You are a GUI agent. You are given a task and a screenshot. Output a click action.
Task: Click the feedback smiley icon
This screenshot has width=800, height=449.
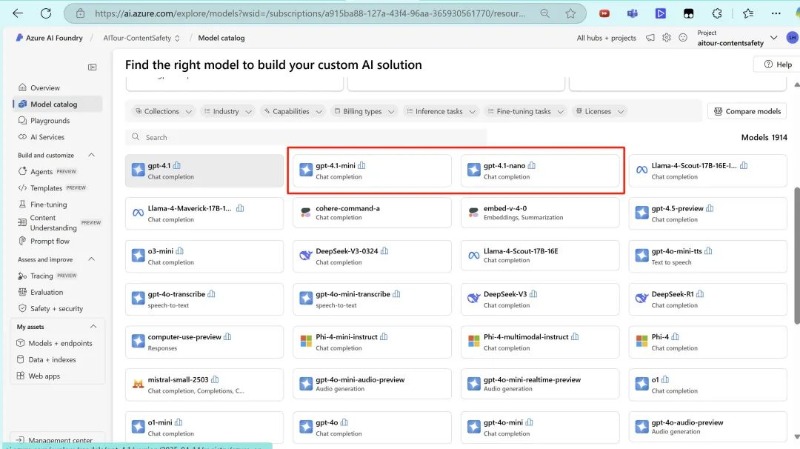coord(683,38)
